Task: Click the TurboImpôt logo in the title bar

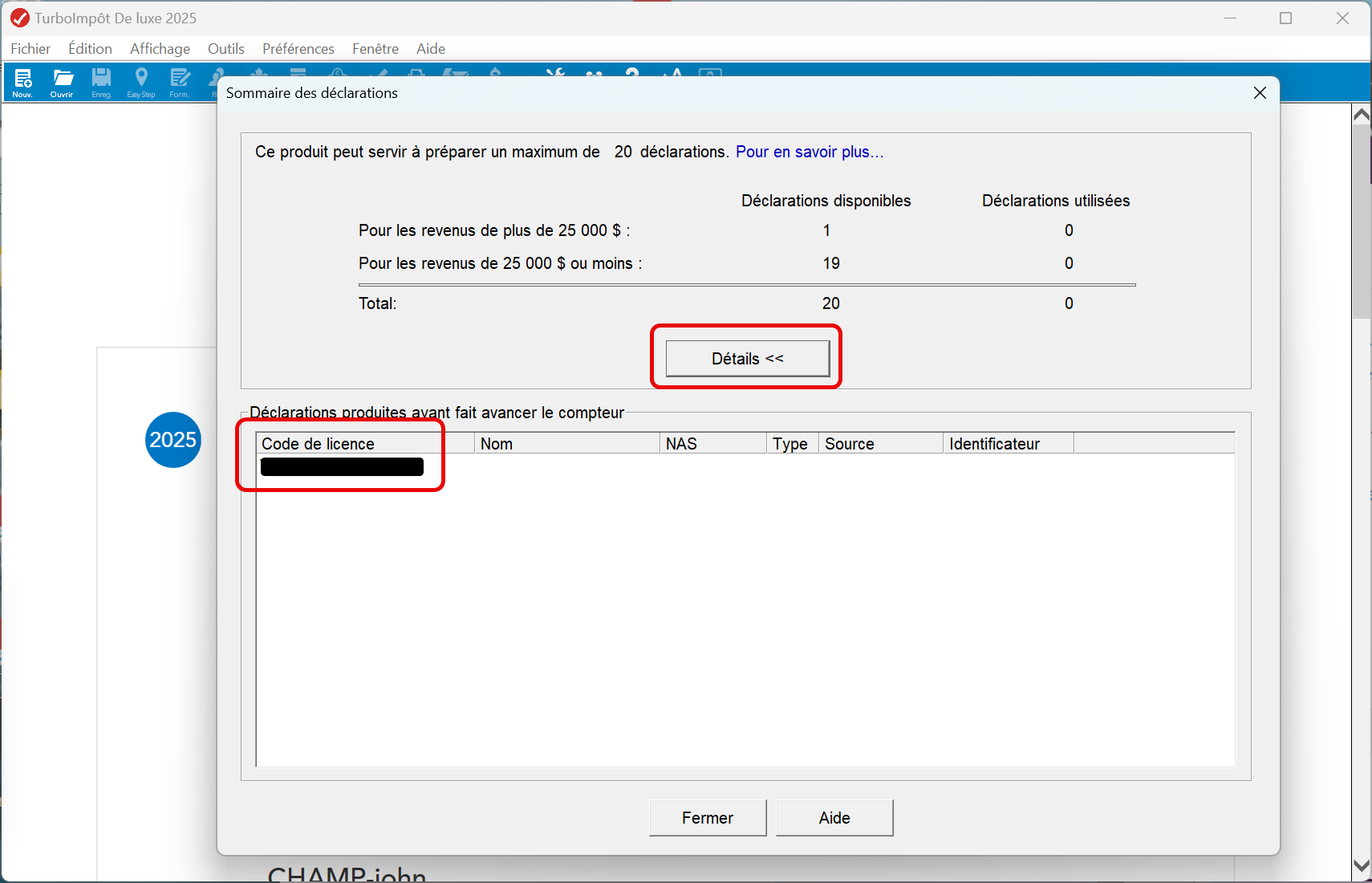Action: [x=19, y=18]
